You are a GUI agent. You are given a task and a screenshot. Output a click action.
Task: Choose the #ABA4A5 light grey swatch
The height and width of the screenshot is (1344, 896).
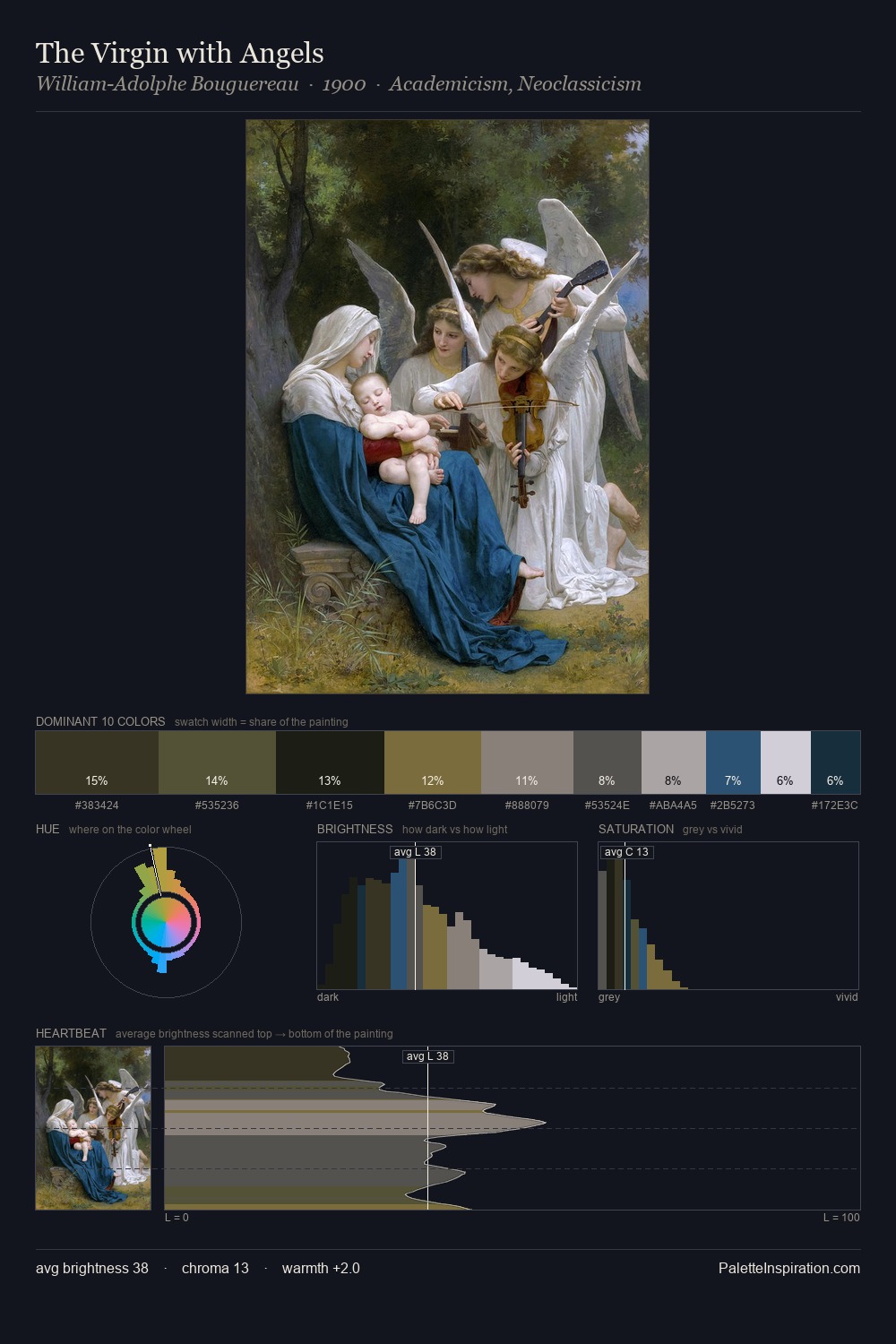(x=674, y=762)
